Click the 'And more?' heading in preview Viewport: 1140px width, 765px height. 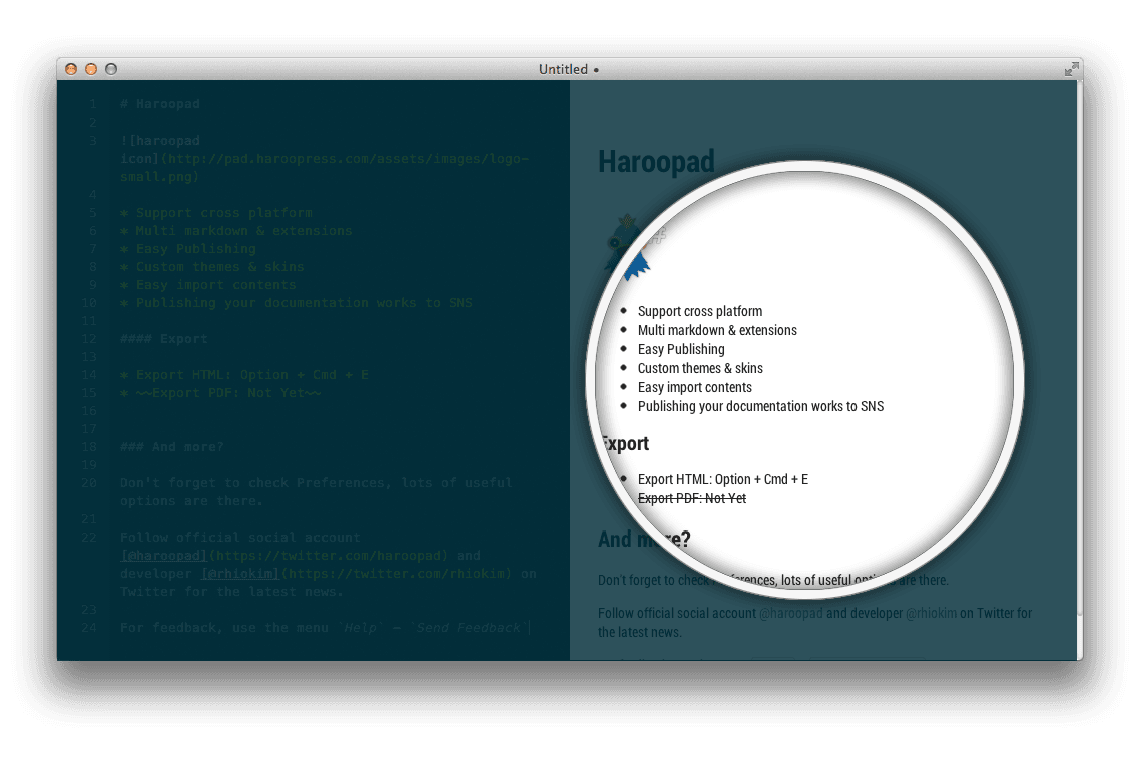tap(644, 539)
